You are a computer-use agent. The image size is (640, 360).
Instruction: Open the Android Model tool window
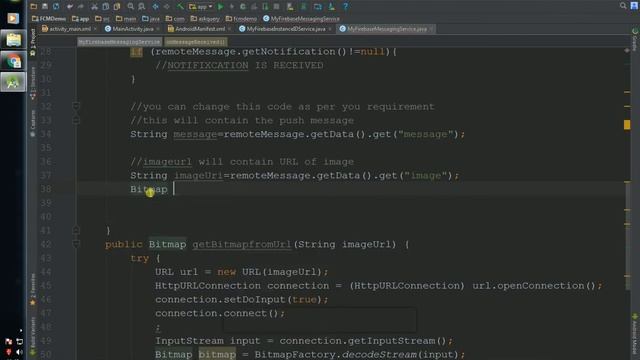(635, 333)
